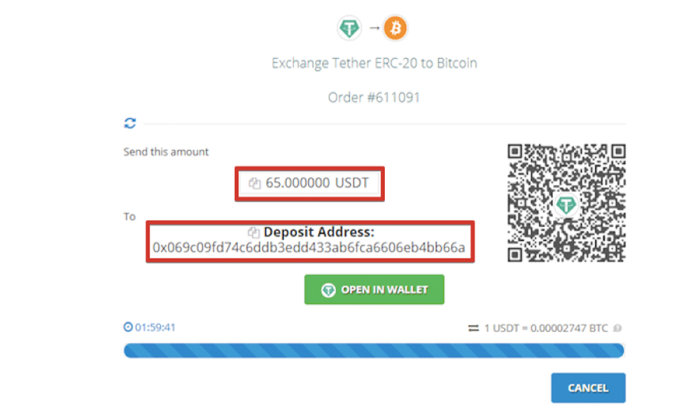700x409 pixels.
Task: Click the Tether icon inside Open in Wallet
Action: click(x=328, y=290)
